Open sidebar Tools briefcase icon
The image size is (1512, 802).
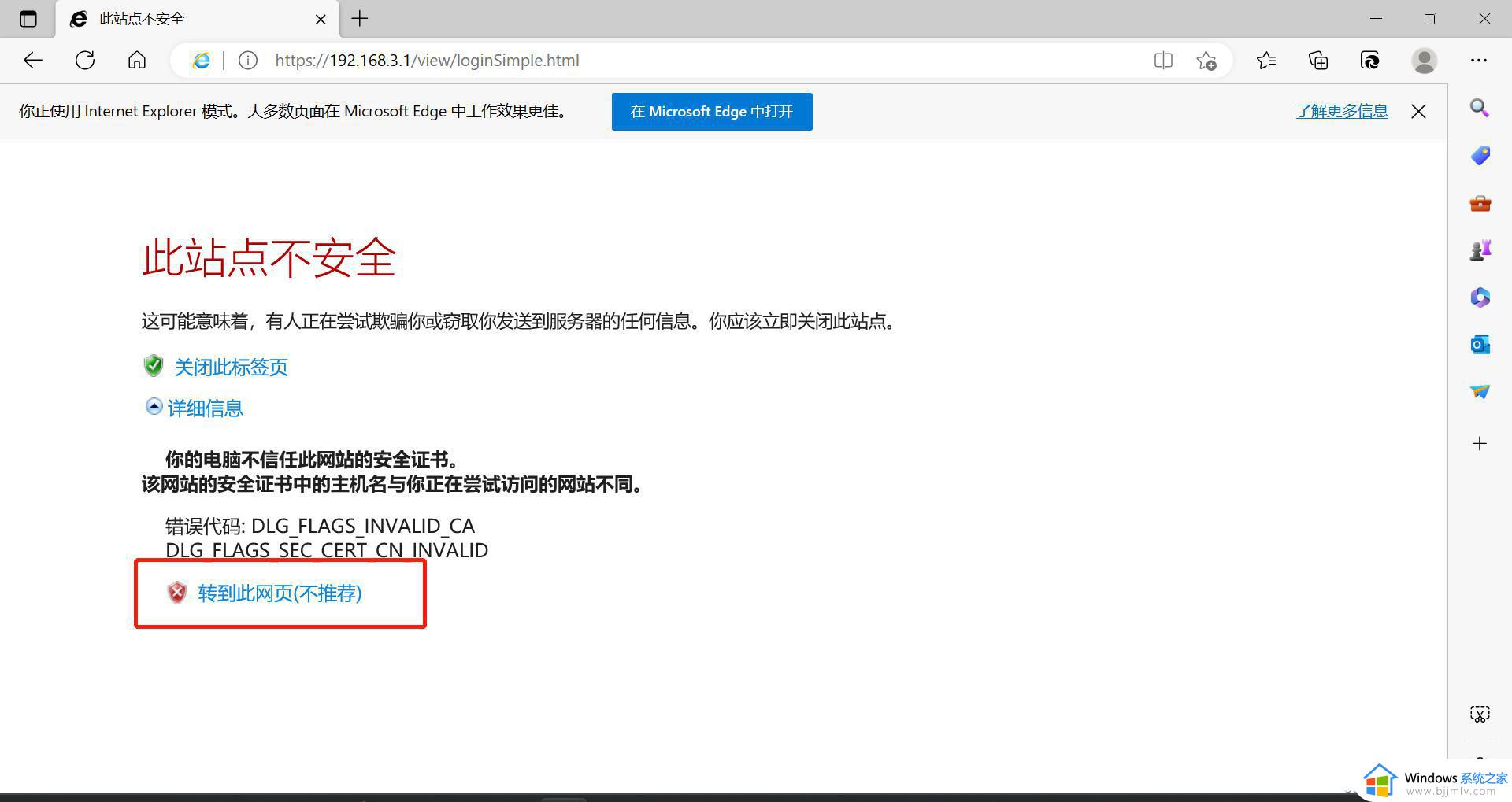pyautogui.click(x=1480, y=204)
